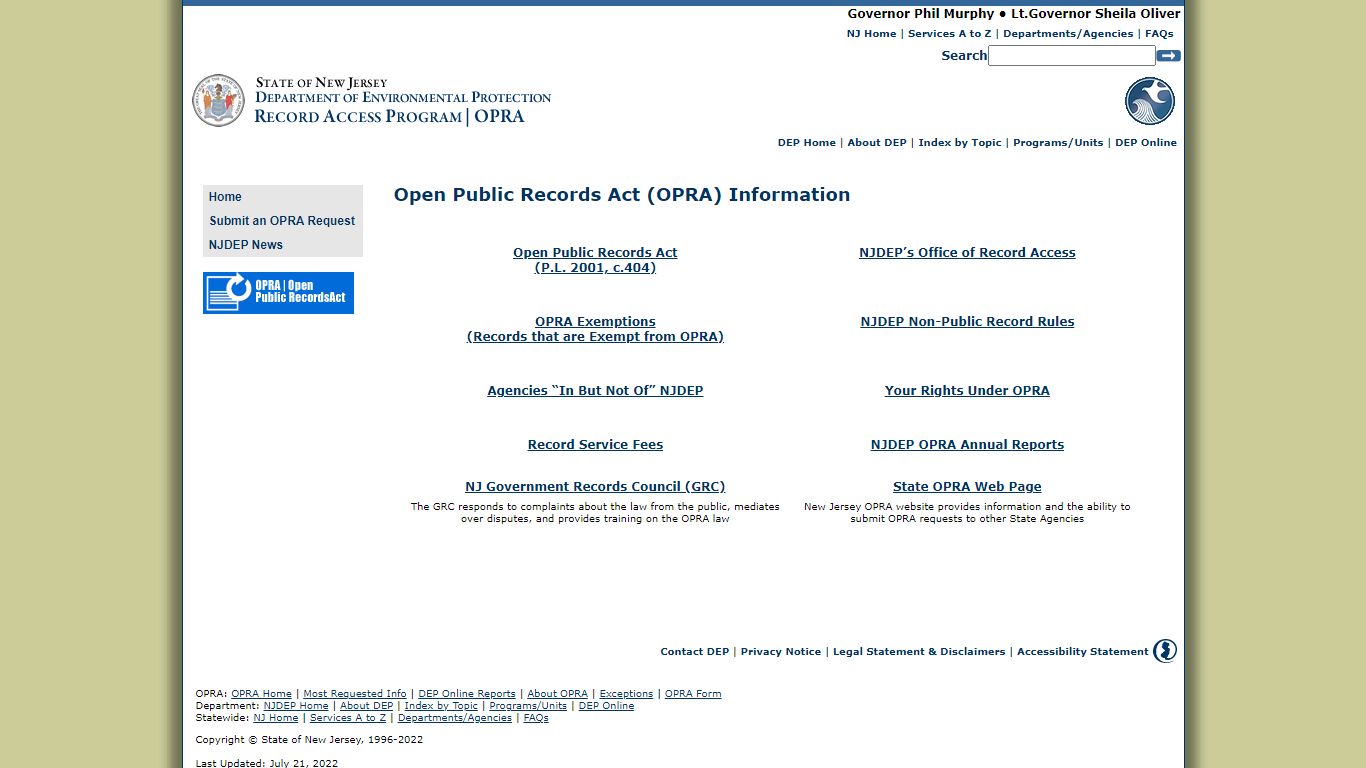The width and height of the screenshot is (1366, 768).
Task: Open NJ Government Records Council (GRC) link
Action: [595, 487]
